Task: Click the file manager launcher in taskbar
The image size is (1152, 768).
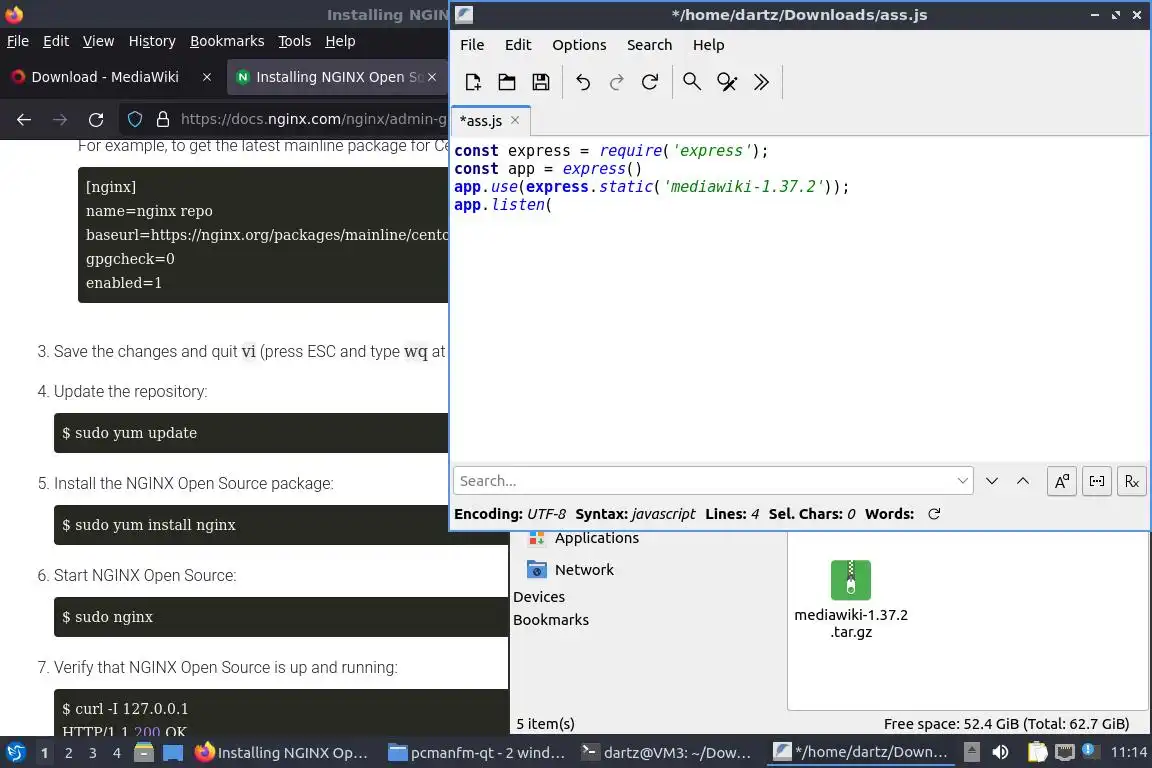Action: [144, 752]
